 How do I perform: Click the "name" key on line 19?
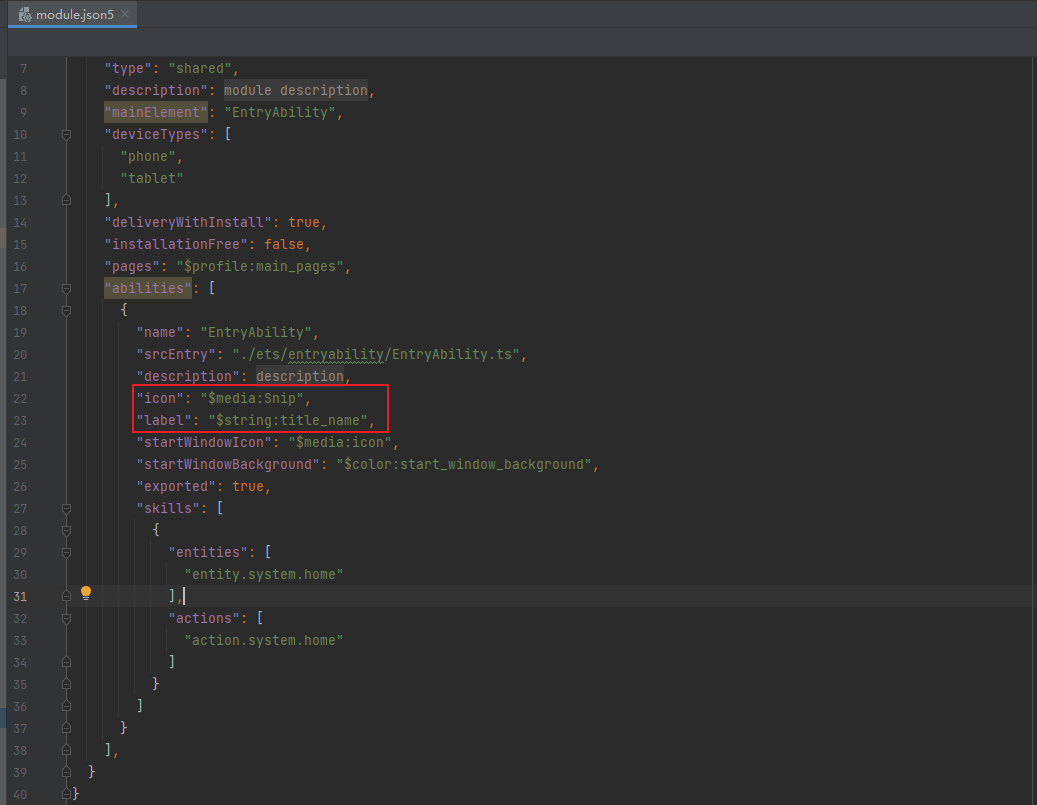(160, 333)
